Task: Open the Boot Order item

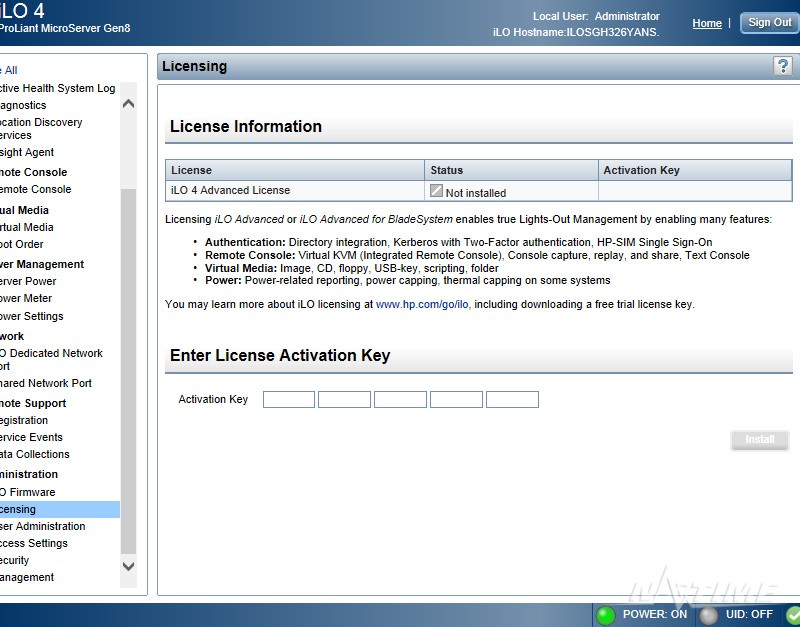Action: click(x=21, y=244)
